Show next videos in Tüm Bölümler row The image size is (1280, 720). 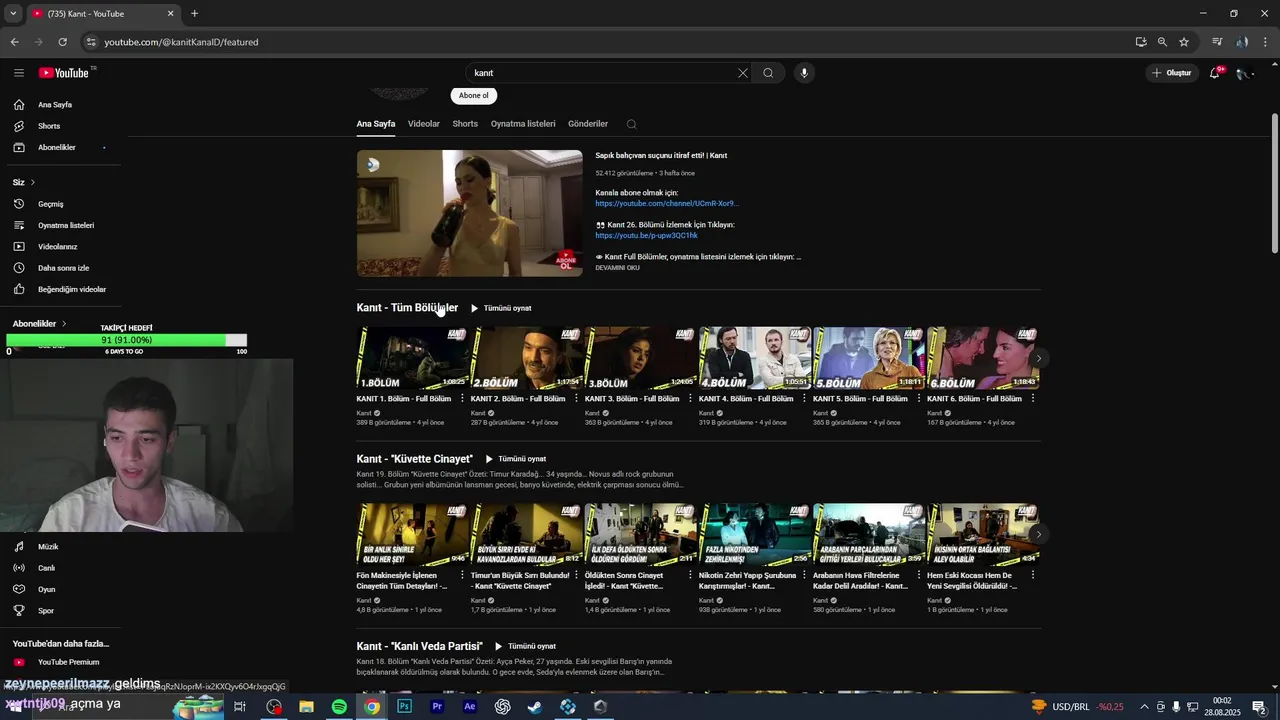[x=1038, y=358]
